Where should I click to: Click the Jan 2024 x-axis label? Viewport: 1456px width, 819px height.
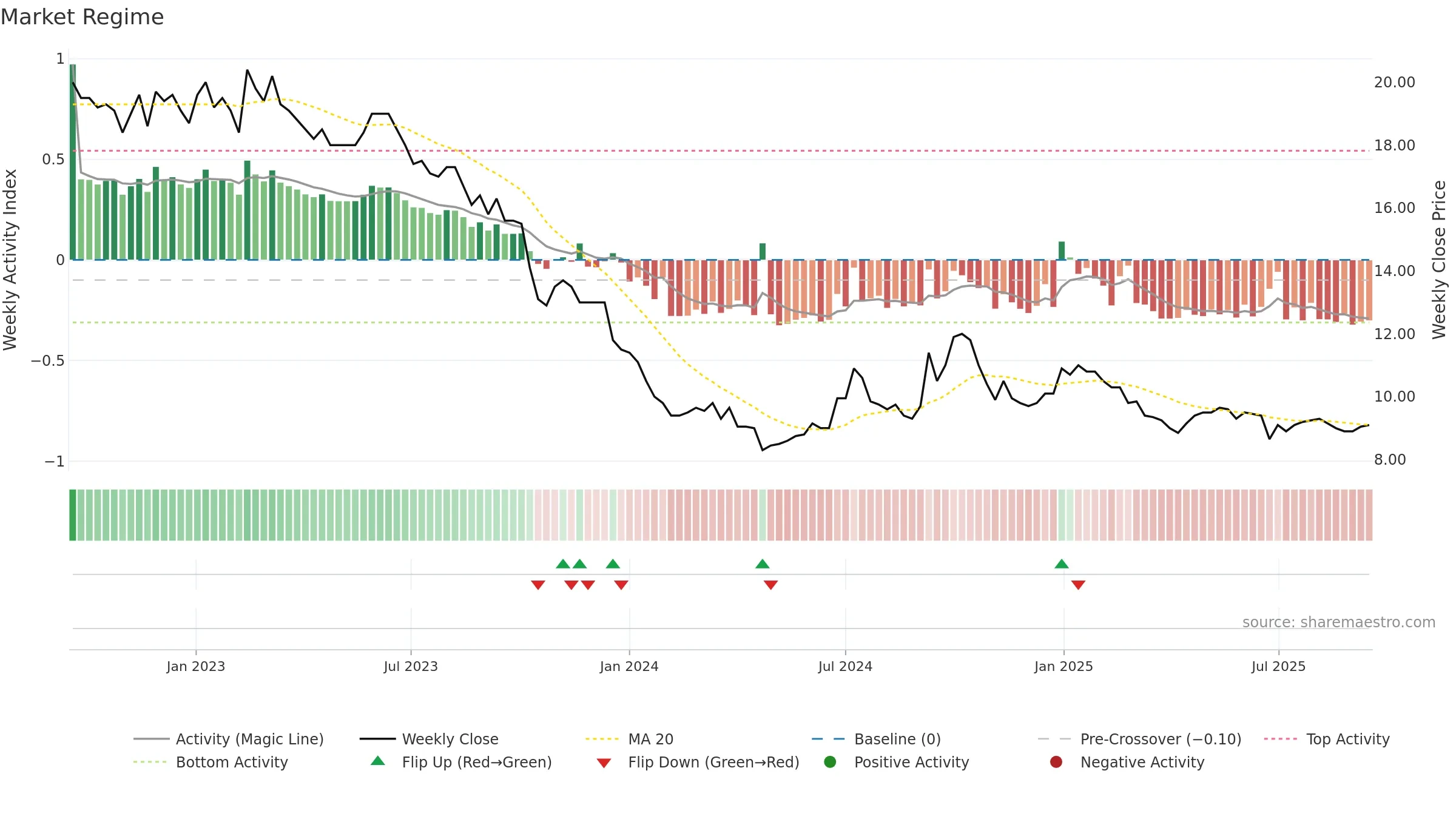click(629, 667)
